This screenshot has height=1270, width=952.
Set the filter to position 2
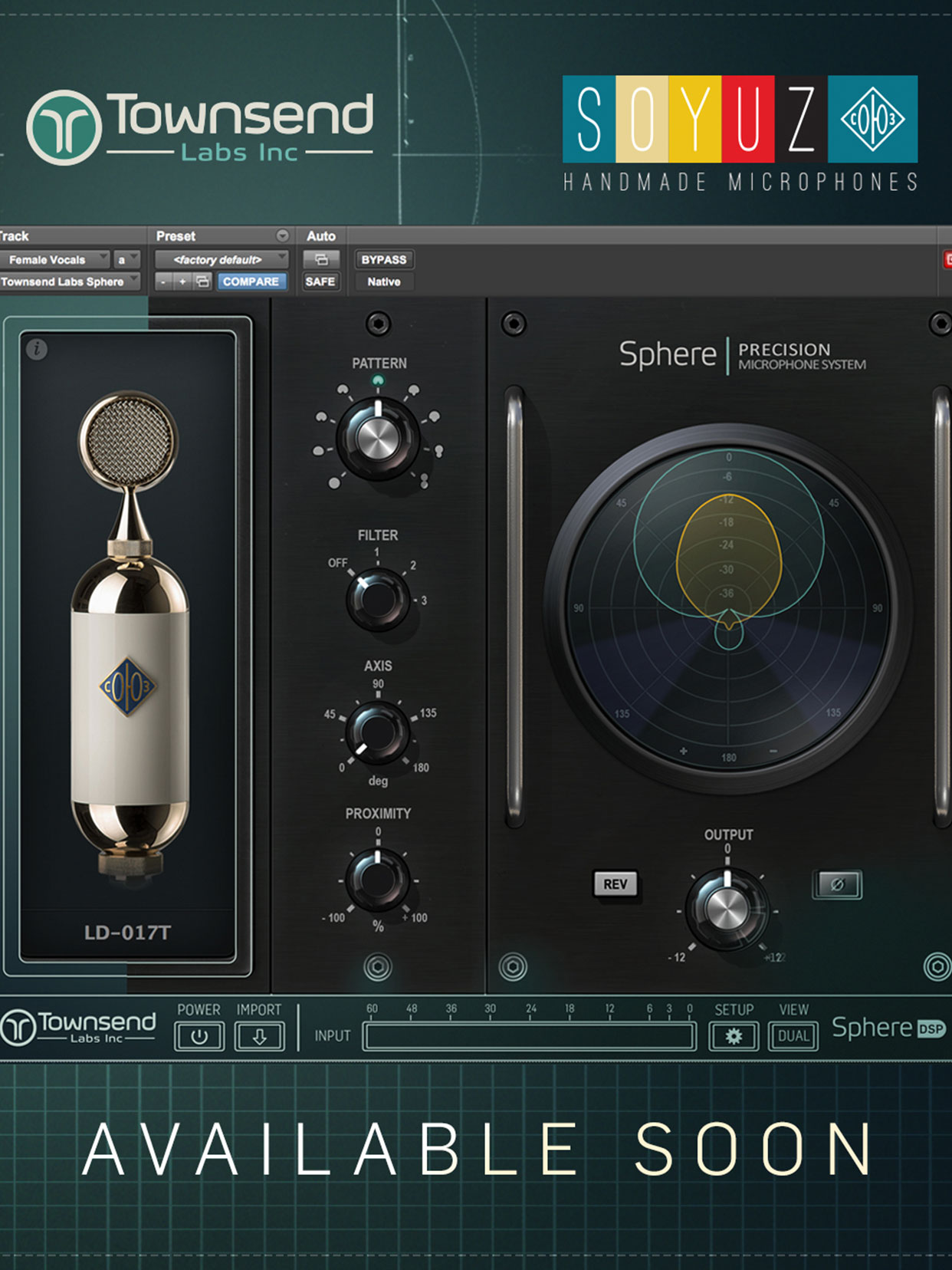pyautogui.click(x=413, y=565)
